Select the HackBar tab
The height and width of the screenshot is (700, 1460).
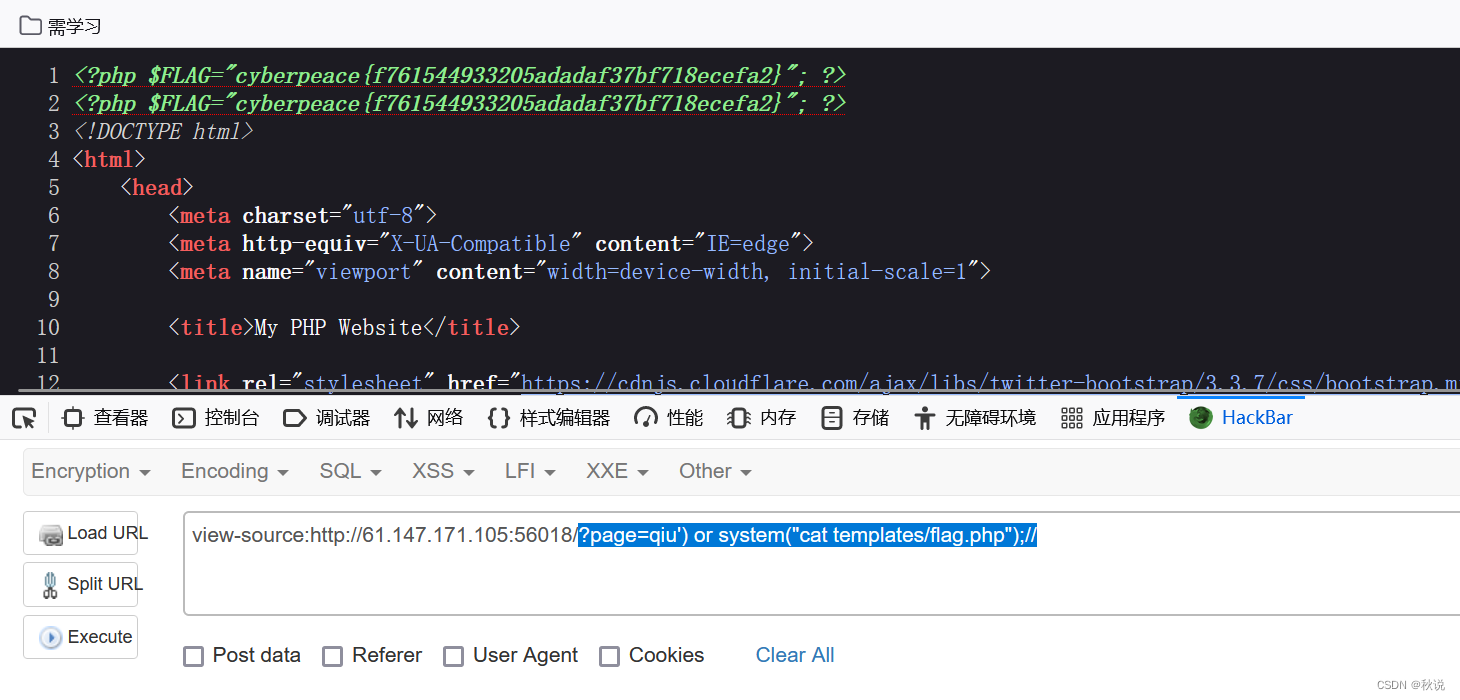click(x=1241, y=418)
